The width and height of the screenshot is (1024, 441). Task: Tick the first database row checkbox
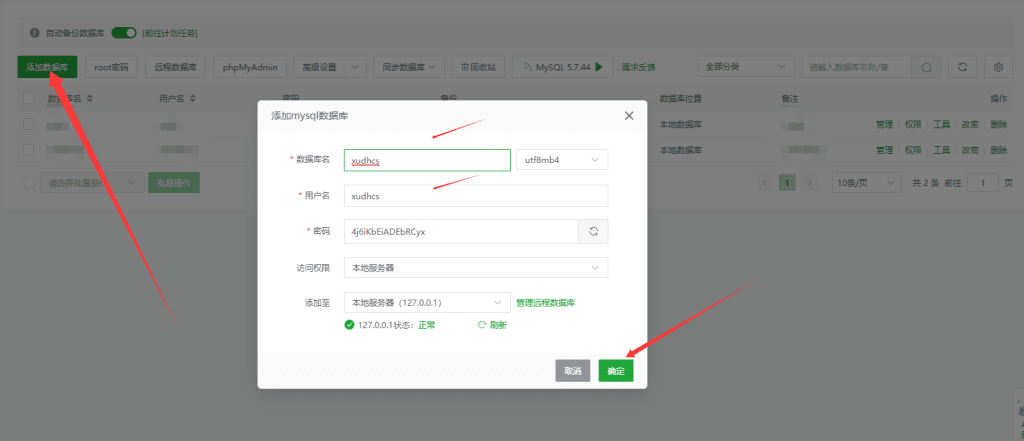pyautogui.click(x=29, y=124)
